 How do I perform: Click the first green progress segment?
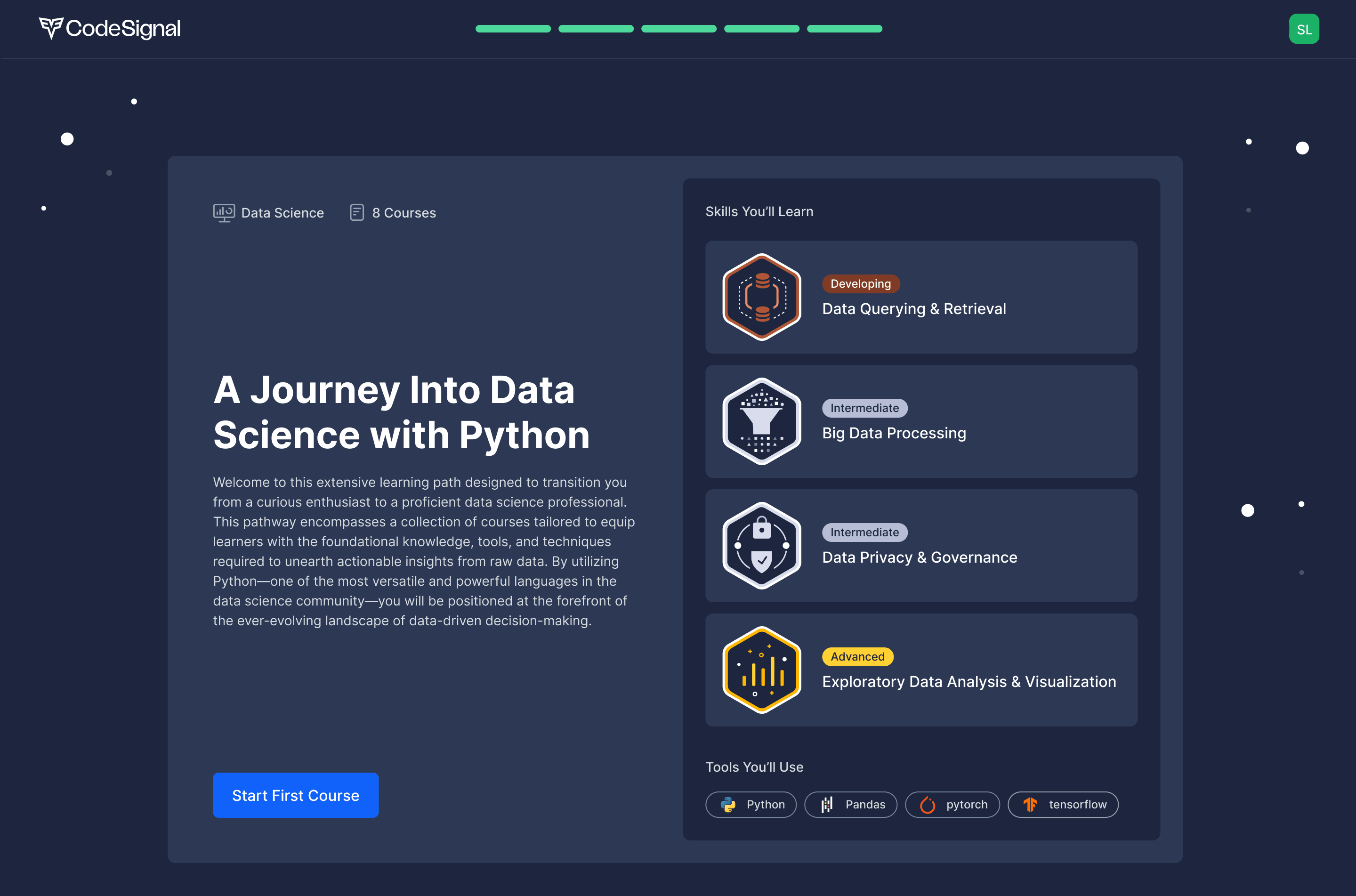coord(513,29)
